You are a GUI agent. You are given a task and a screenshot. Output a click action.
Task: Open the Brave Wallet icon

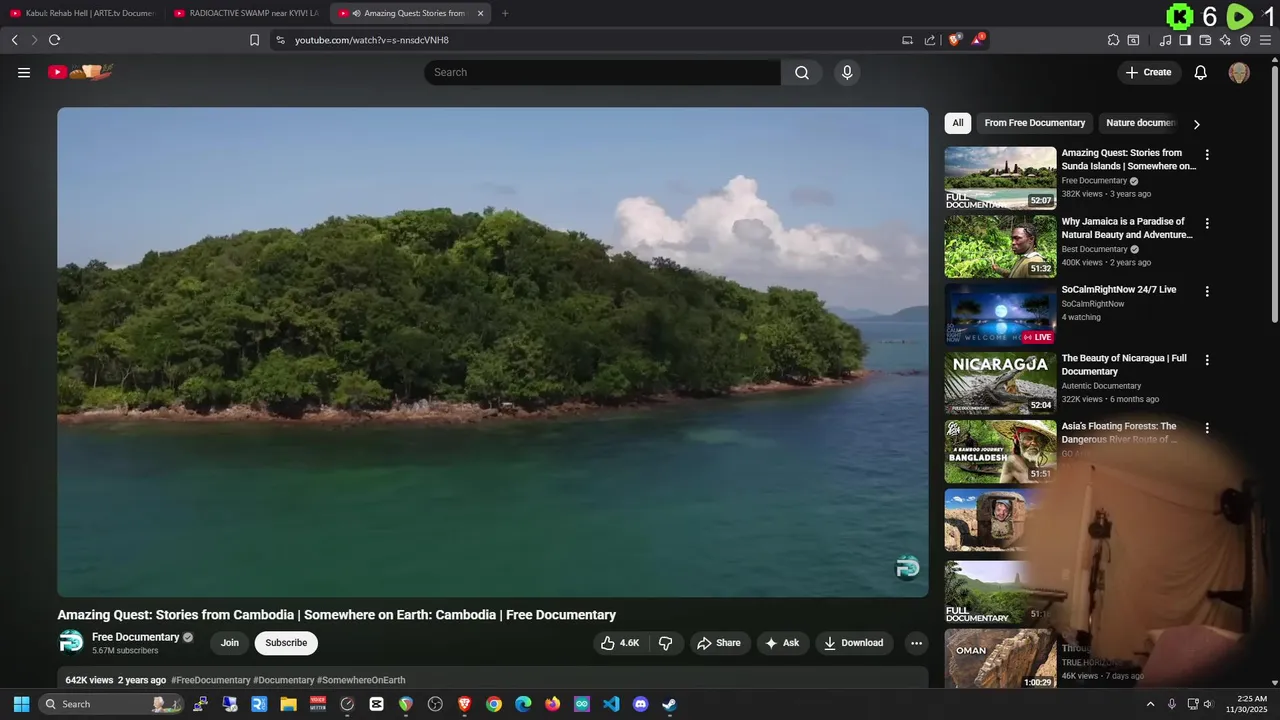pos(1205,40)
